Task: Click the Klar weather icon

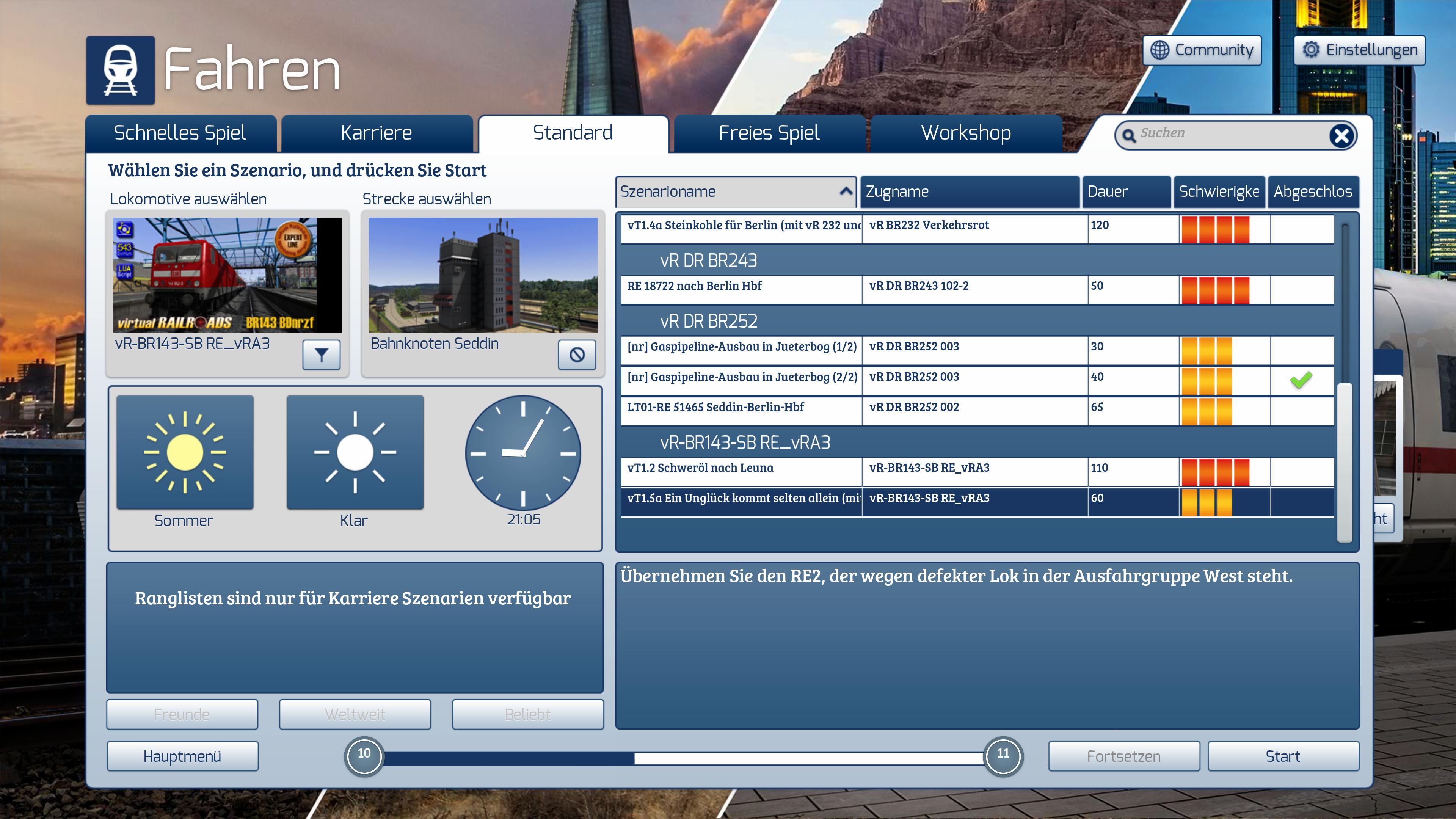Action: tap(355, 452)
